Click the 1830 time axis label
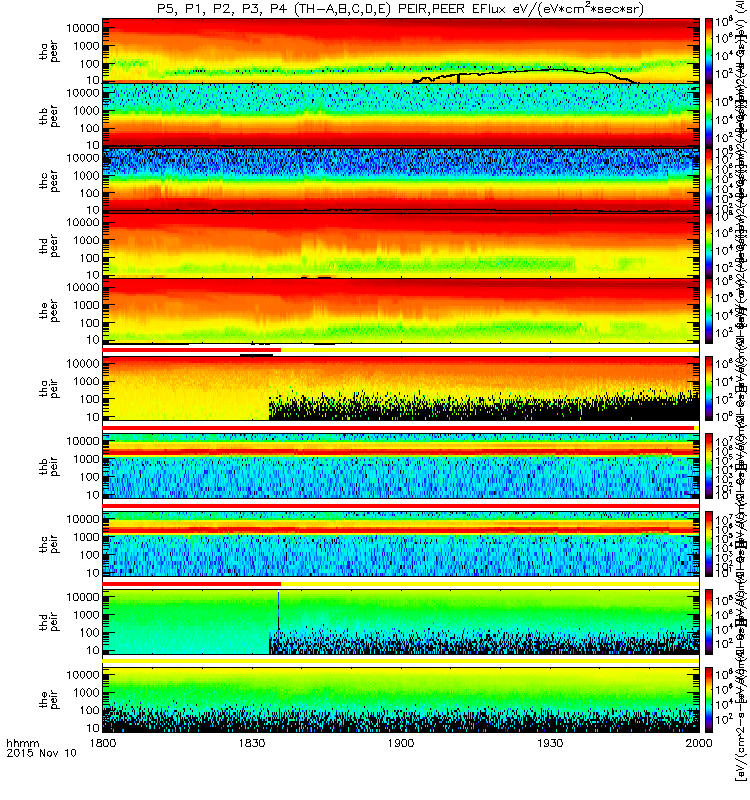This screenshot has width=750, height=800. 252,743
